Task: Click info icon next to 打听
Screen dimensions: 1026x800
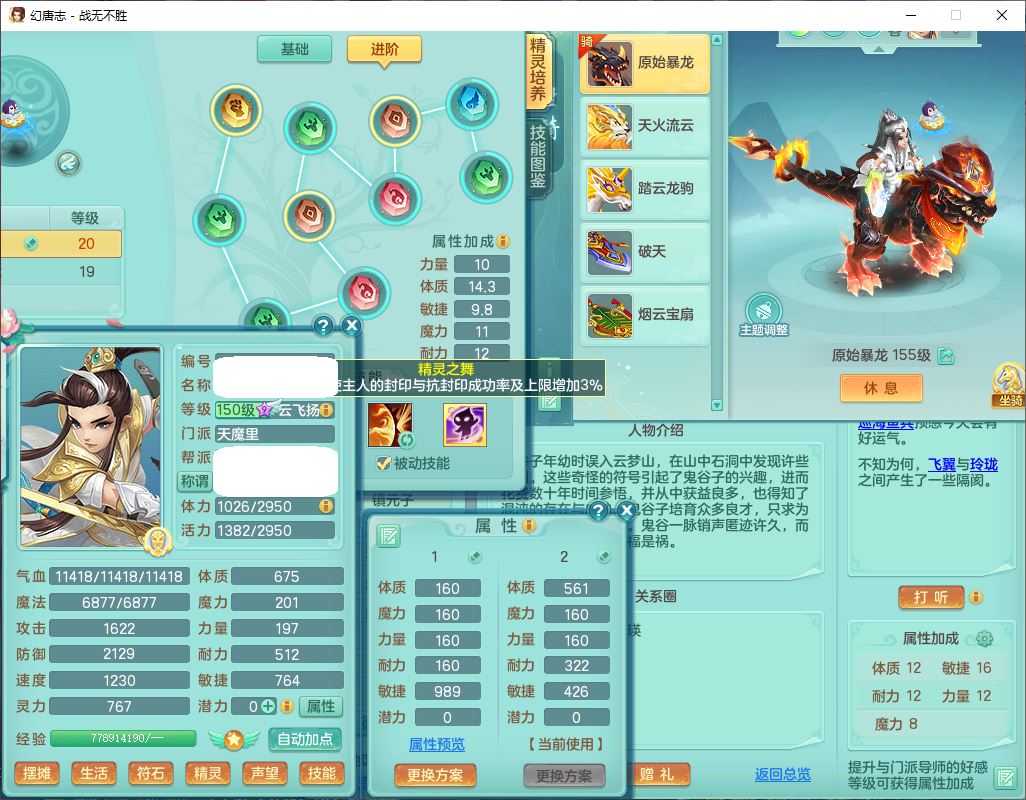Action: 976,597
